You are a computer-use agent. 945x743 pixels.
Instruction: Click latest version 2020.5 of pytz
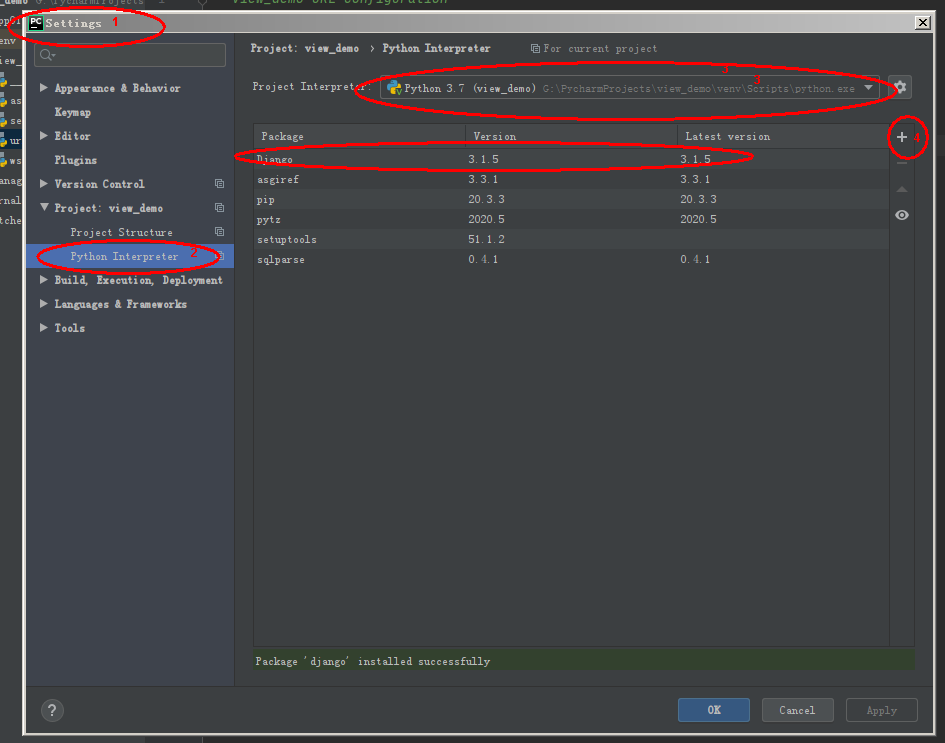click(x=699, y=219)
